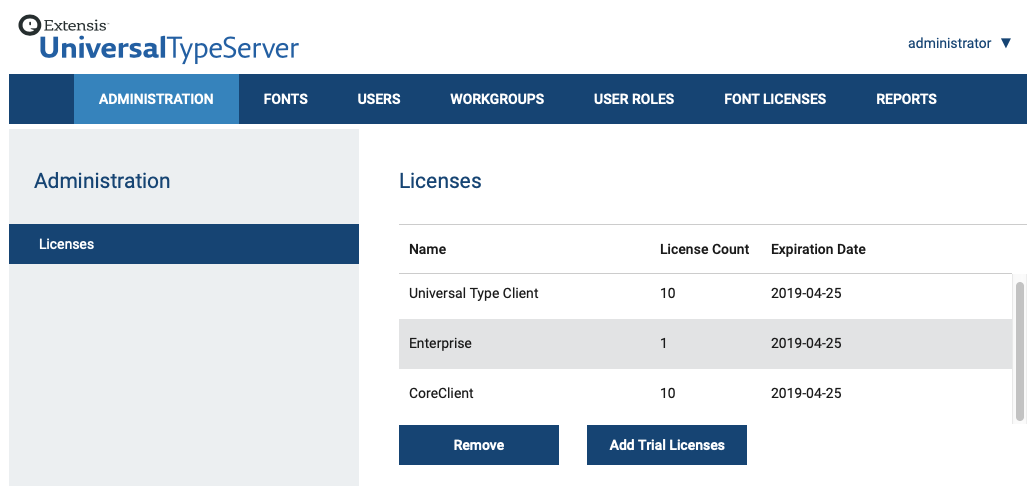This screenshot has height=486, width=1035.
Task: Click the Extensis Universal Type Server logo
Action: (158, 38)
